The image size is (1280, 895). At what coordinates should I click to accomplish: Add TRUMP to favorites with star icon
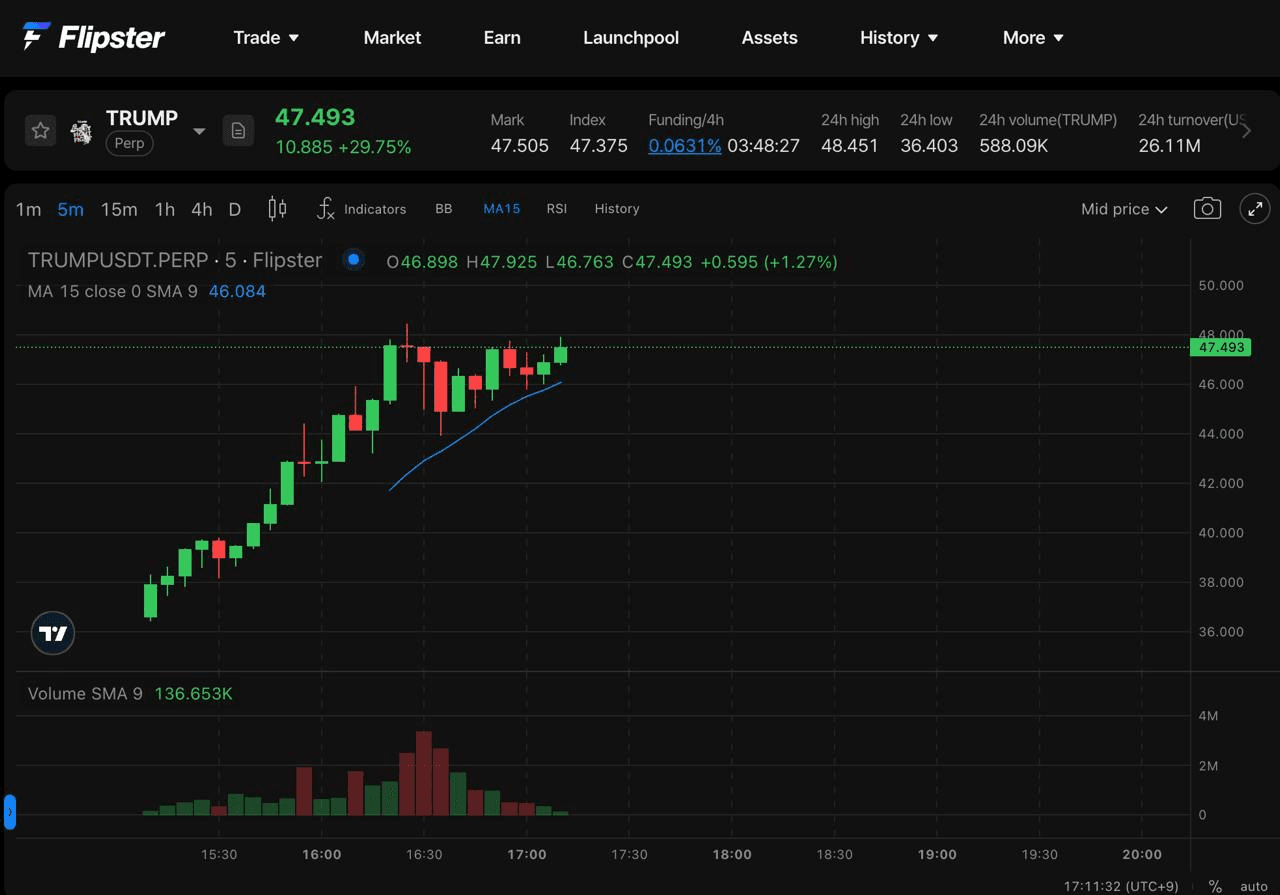40,131
